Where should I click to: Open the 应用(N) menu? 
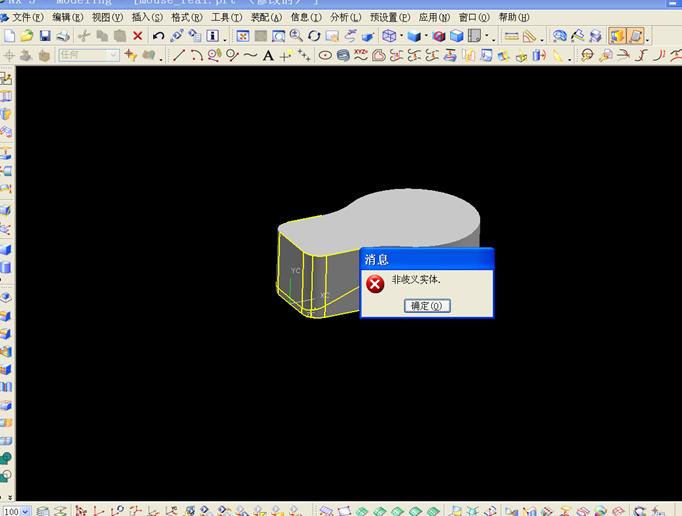coord(434,17)
